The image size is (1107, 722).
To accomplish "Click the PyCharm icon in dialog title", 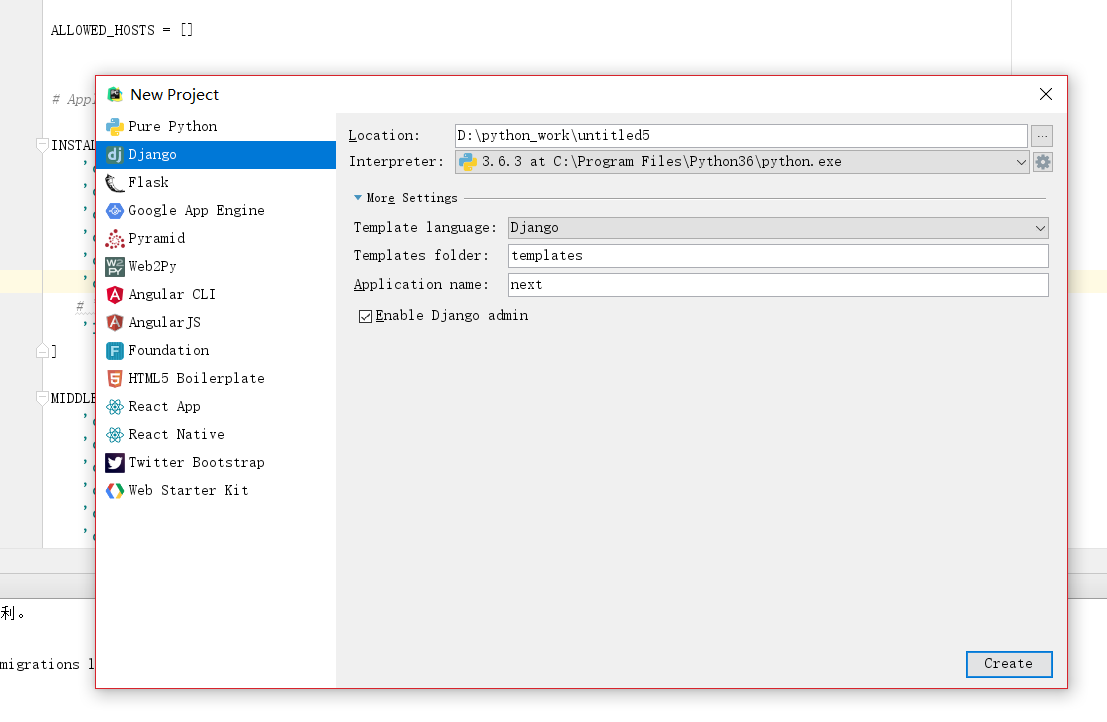I will 114,95.
